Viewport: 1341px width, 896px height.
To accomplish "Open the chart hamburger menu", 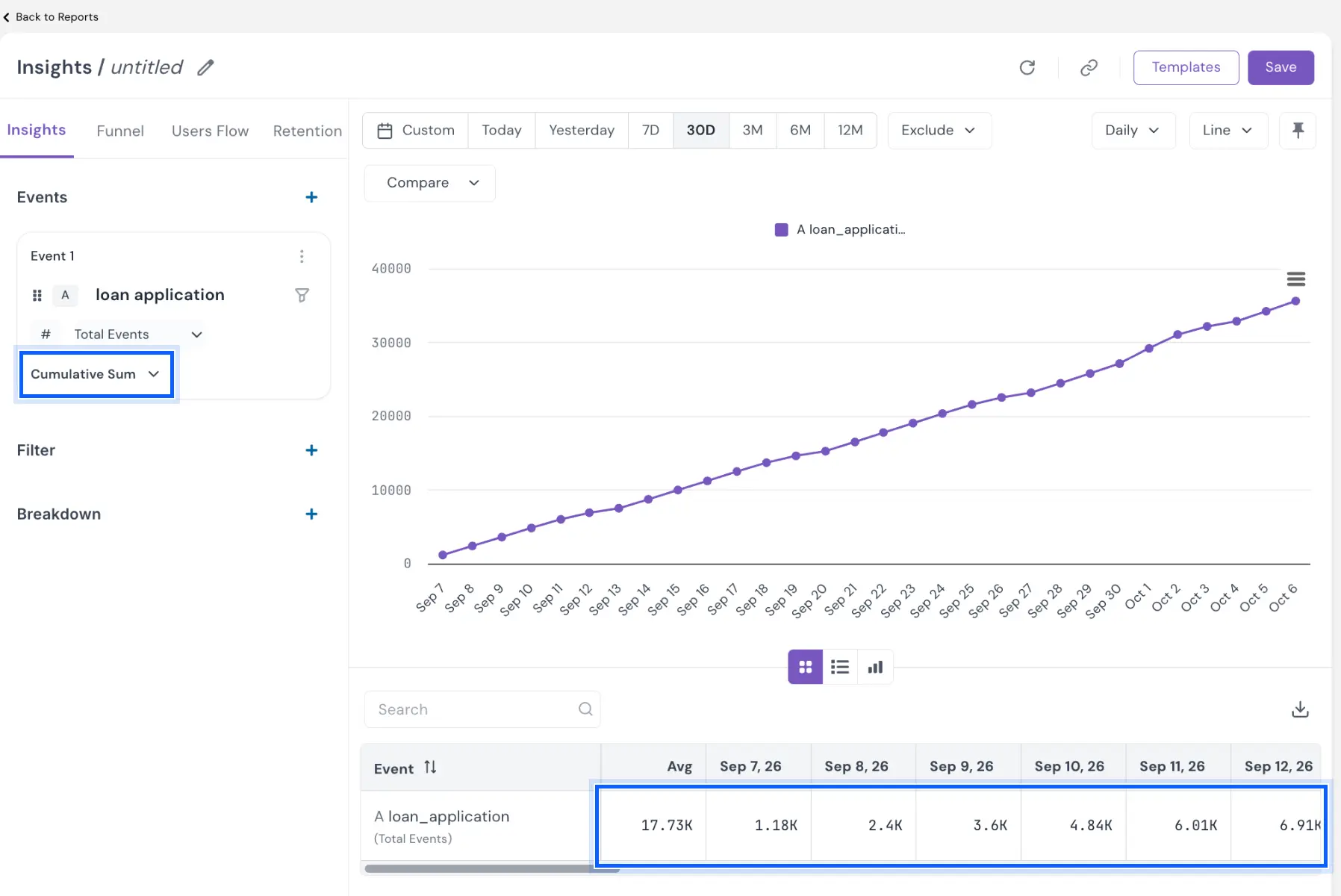I will pos(1295,279).
